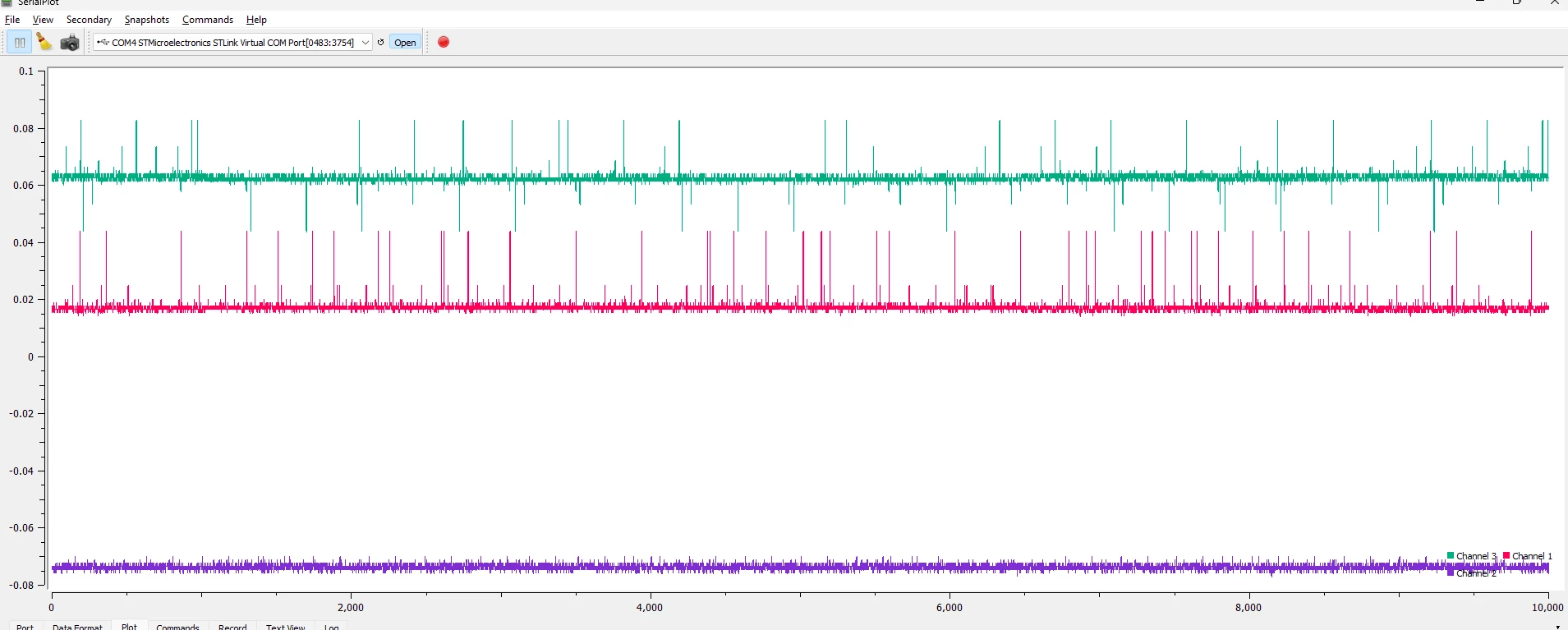Switch to the Record tab
The image size is (1568, 630).
click(232, 627)
